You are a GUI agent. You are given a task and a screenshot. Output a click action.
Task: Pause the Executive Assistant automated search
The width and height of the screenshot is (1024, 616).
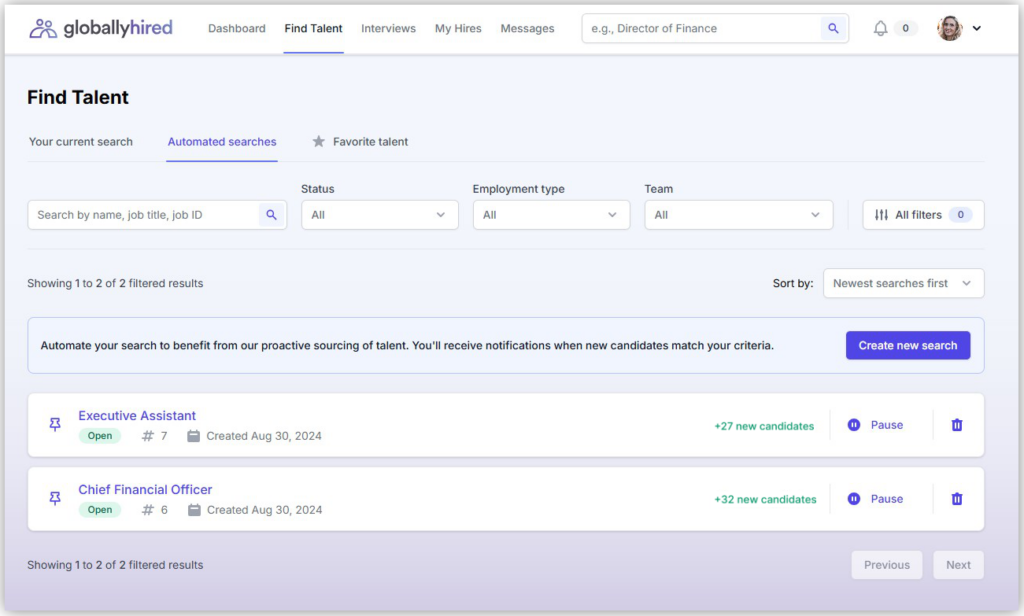pyautogui.click(x=875, y=424)
